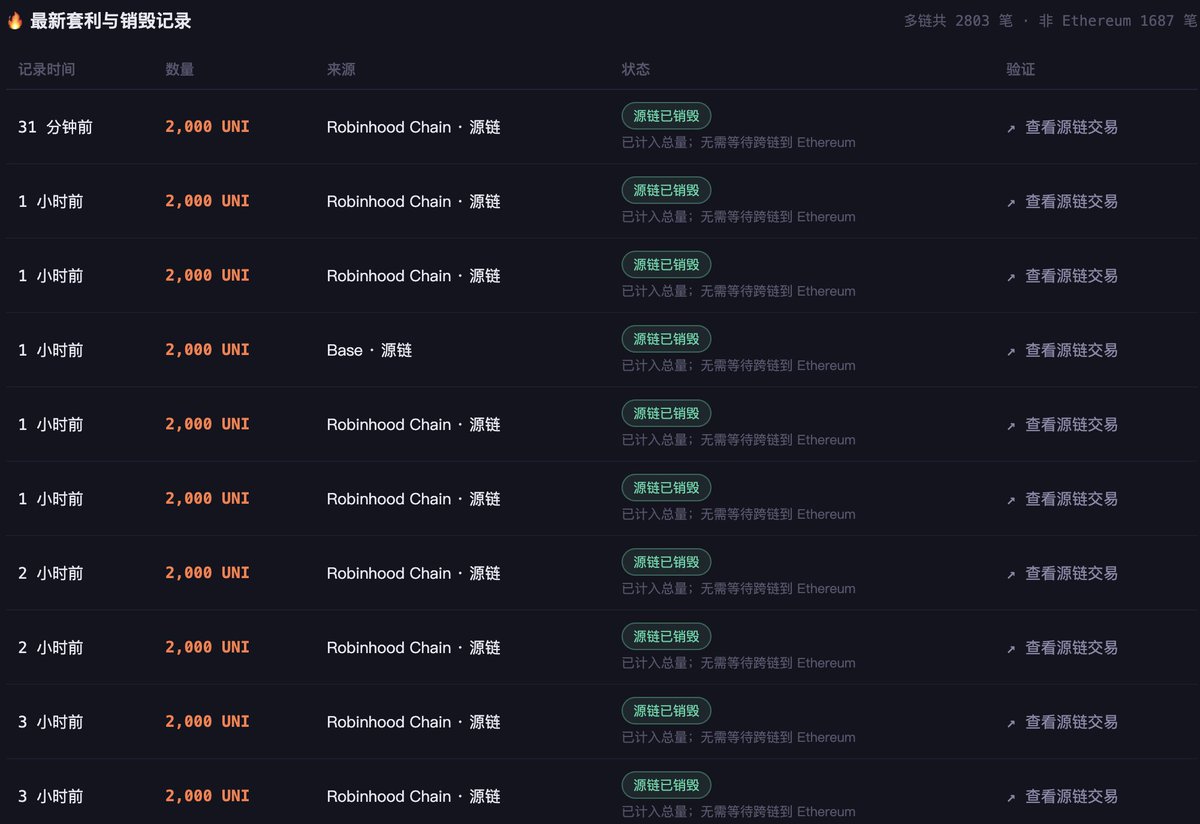The height and width of the screenshot is (824, 1200).
Task: Click the 来源 column header
Action: (x=341, y=70)
